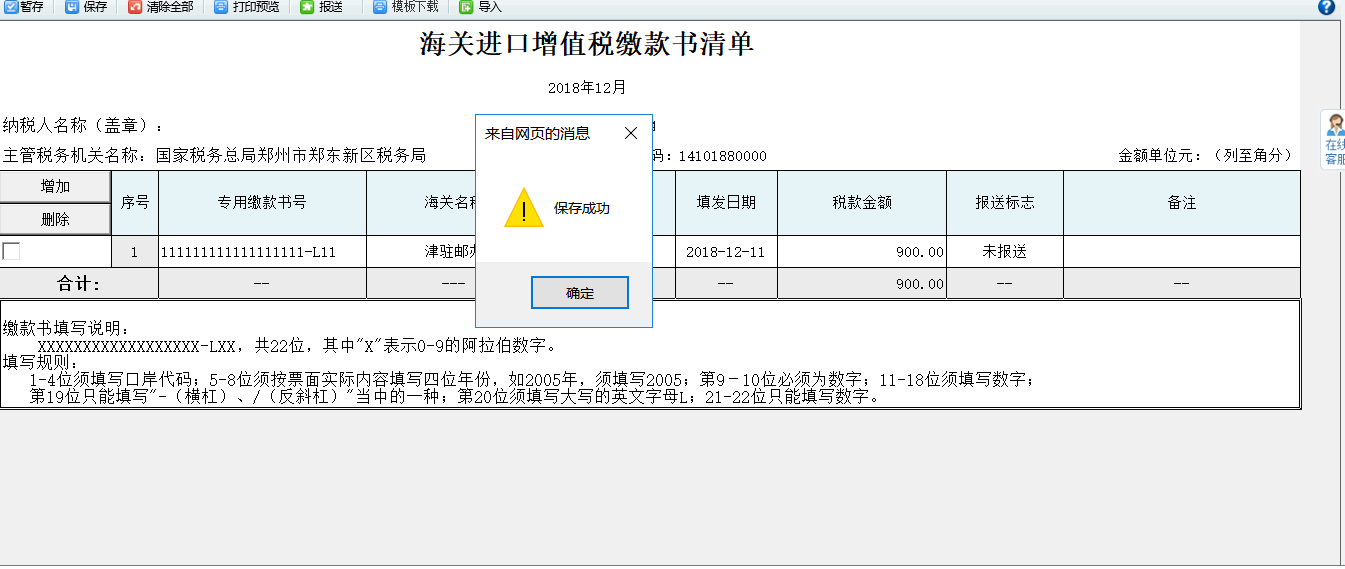
Task: Select the 填发日期 cell showing 2018-12-11
Action: 725,252
